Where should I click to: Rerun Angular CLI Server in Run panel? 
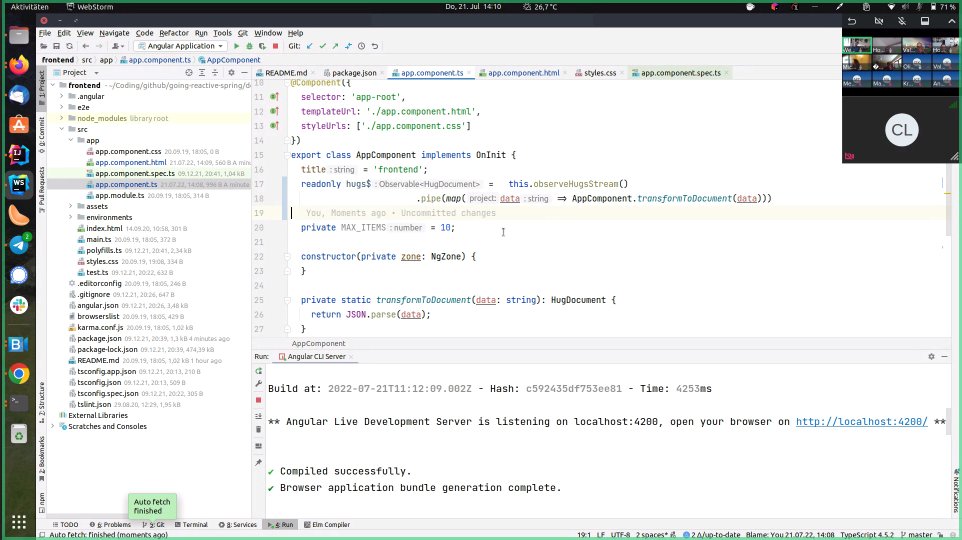258,371
